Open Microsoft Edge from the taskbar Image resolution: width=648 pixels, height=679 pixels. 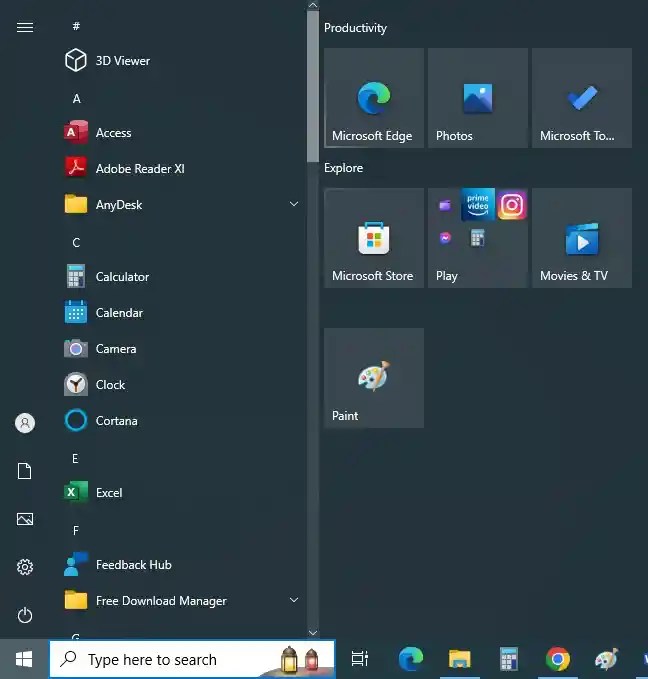410,658
